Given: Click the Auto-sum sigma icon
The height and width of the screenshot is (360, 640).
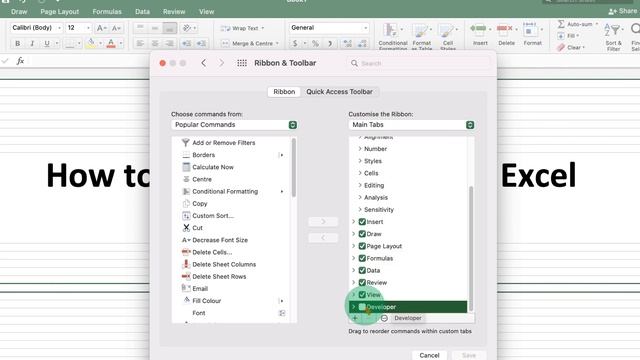Looking at the screenshot, I should click(x=562, y=24).
